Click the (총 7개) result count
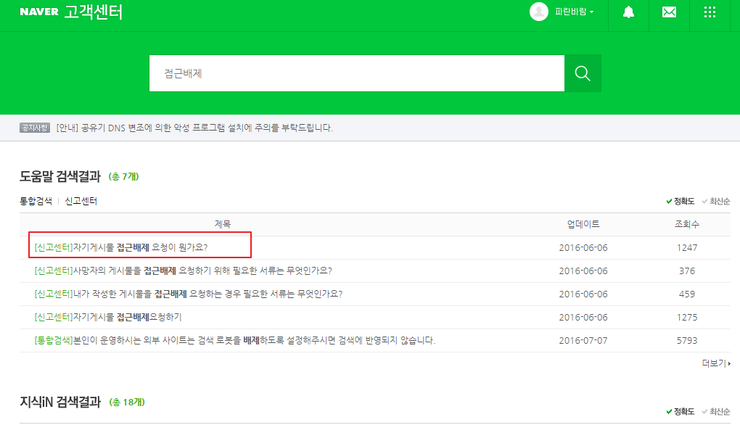The image size is (740, 425). click(x=124, y=177)
